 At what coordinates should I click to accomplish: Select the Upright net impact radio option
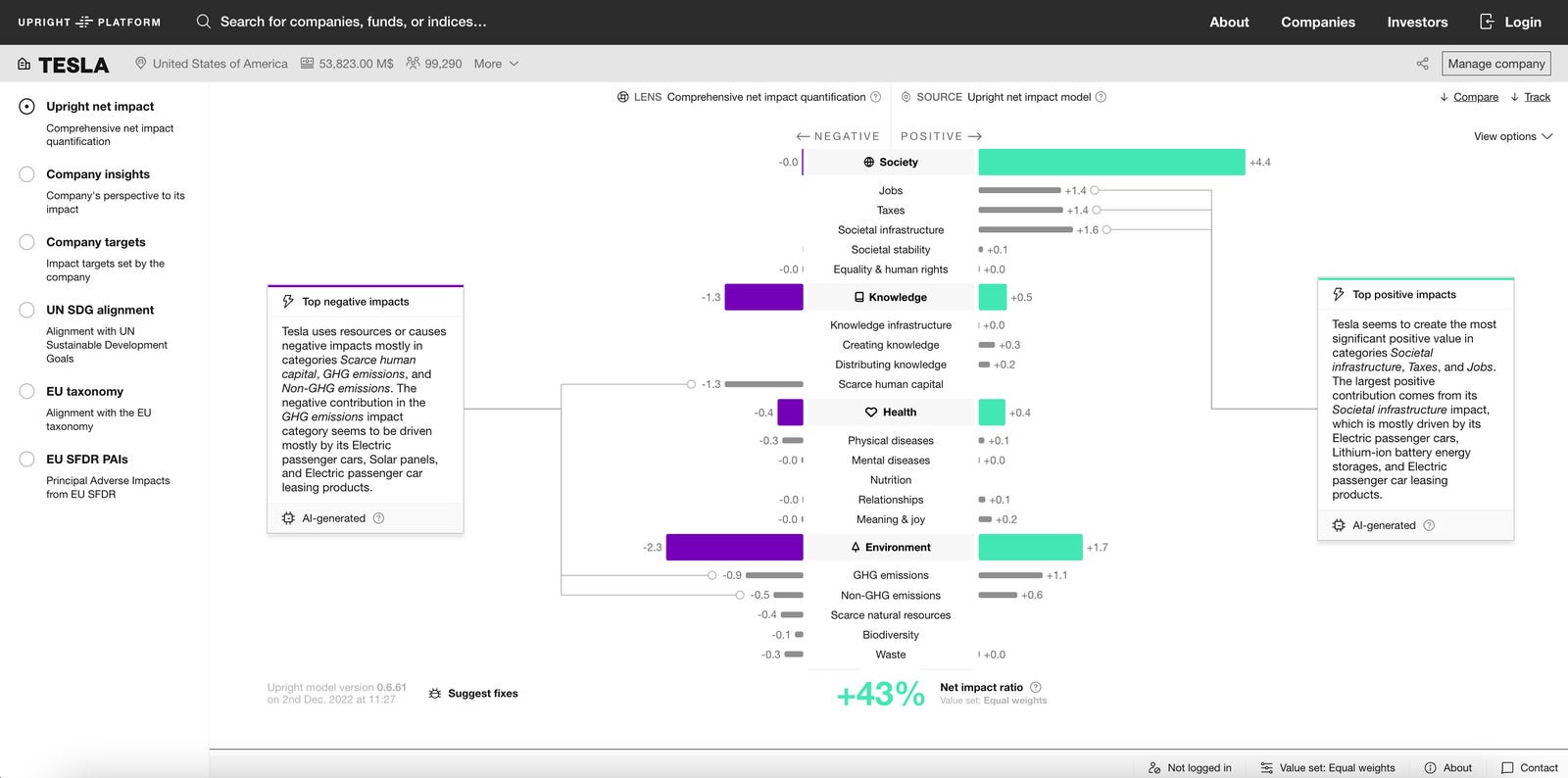(x=27, y=107)
